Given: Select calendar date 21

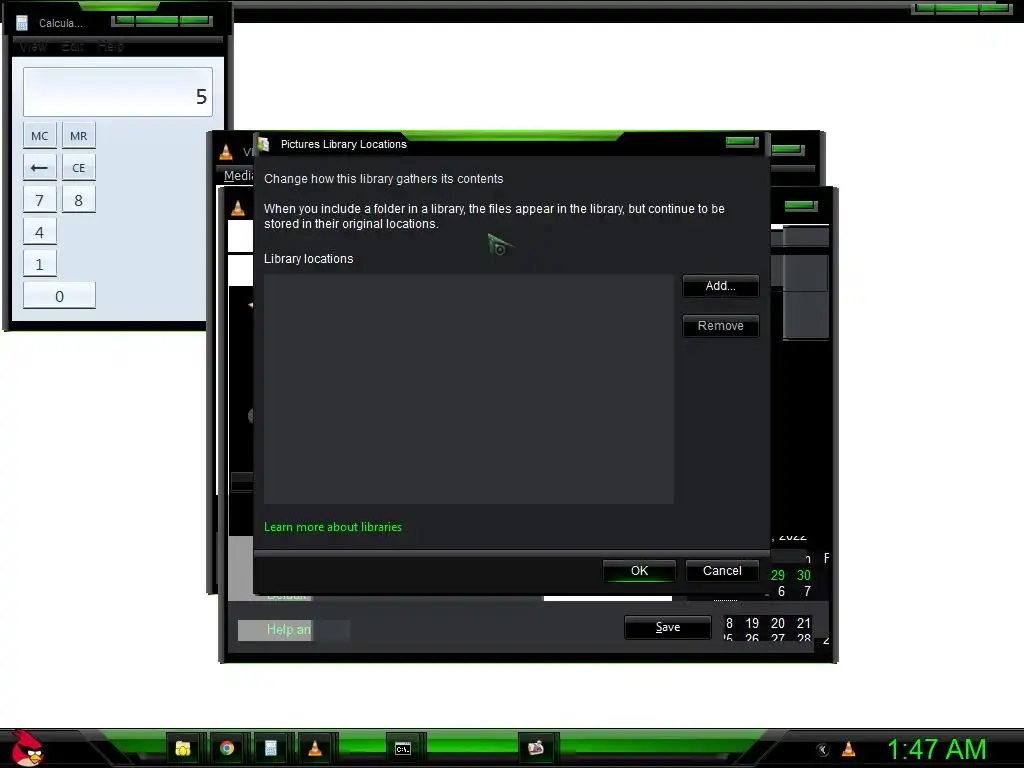Looking at the screenshot, I should [x=804, y=624].
